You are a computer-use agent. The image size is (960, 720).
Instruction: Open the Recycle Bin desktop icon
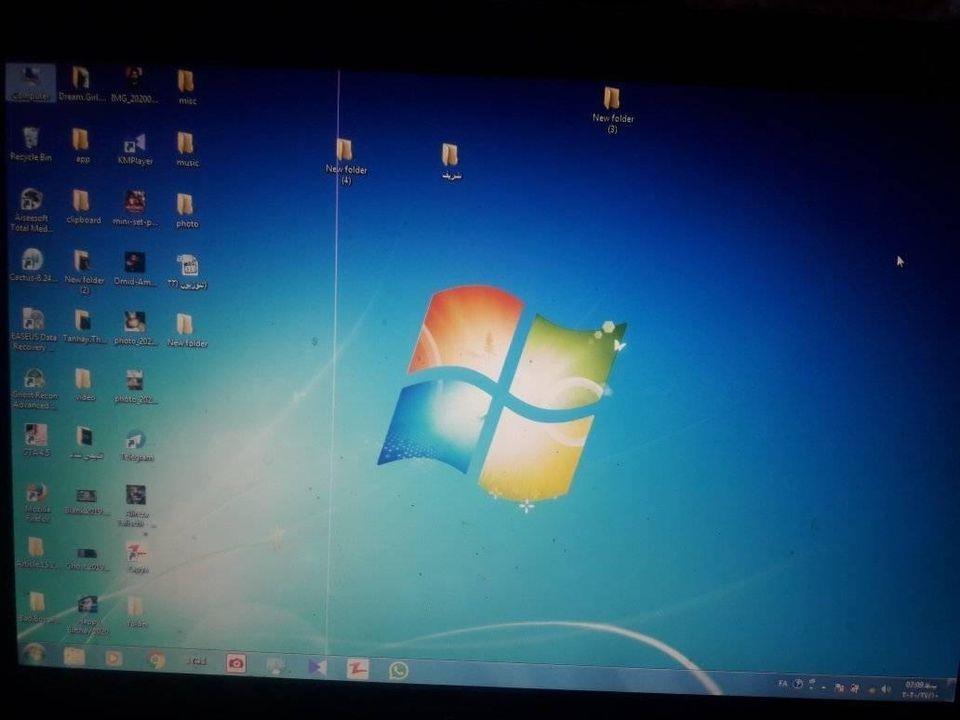coord(31,144)
